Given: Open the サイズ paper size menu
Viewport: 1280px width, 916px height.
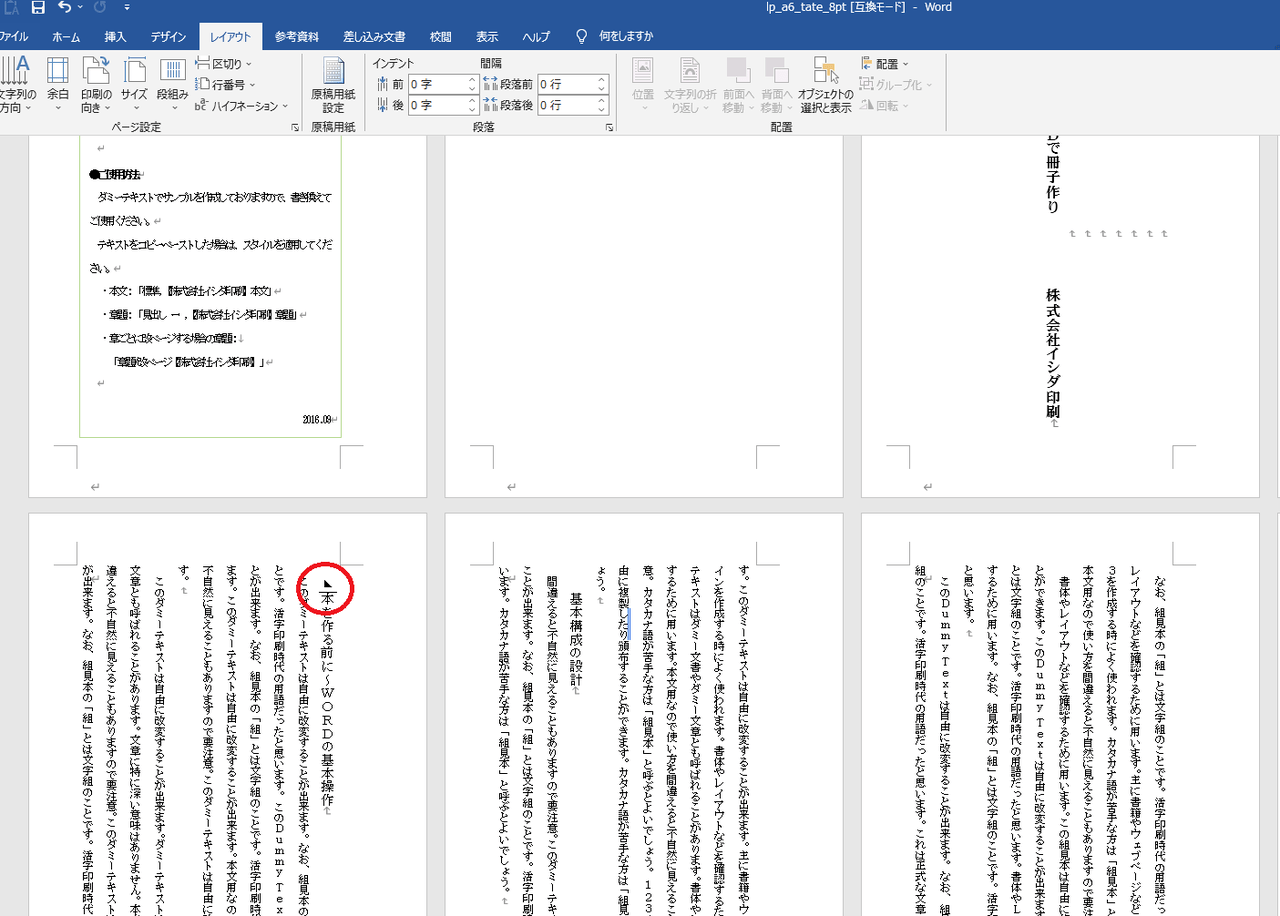Looking at the screenshot, I should [134, 84].
